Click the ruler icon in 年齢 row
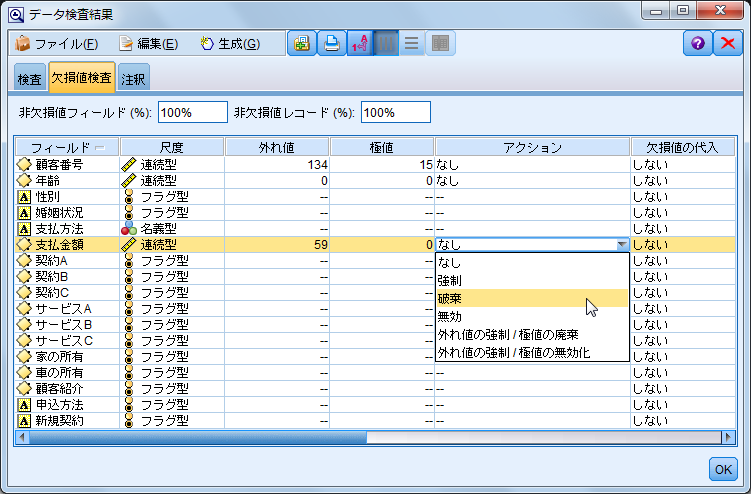751x494 pixels. [129, 181]
